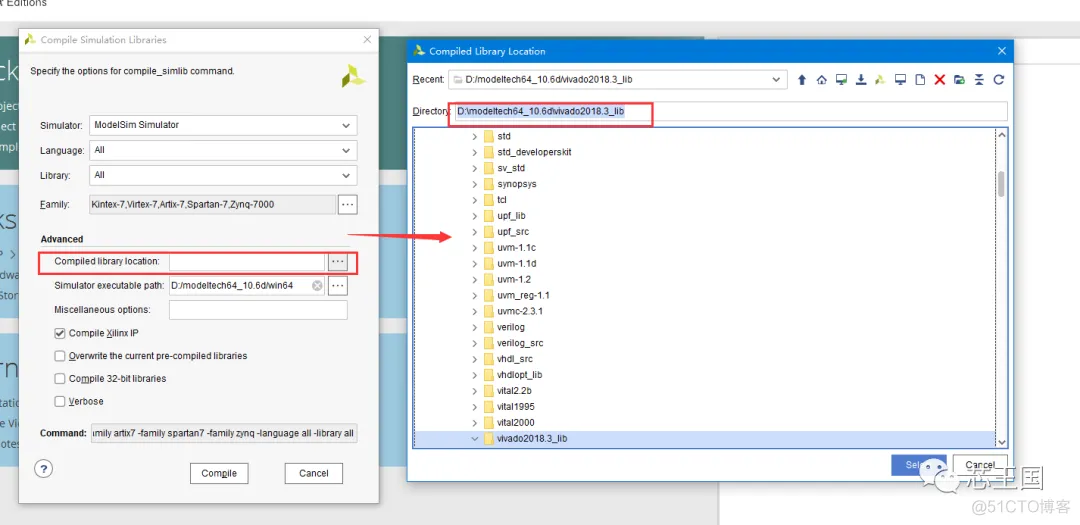Open help via question mark icon

[43, 469]
